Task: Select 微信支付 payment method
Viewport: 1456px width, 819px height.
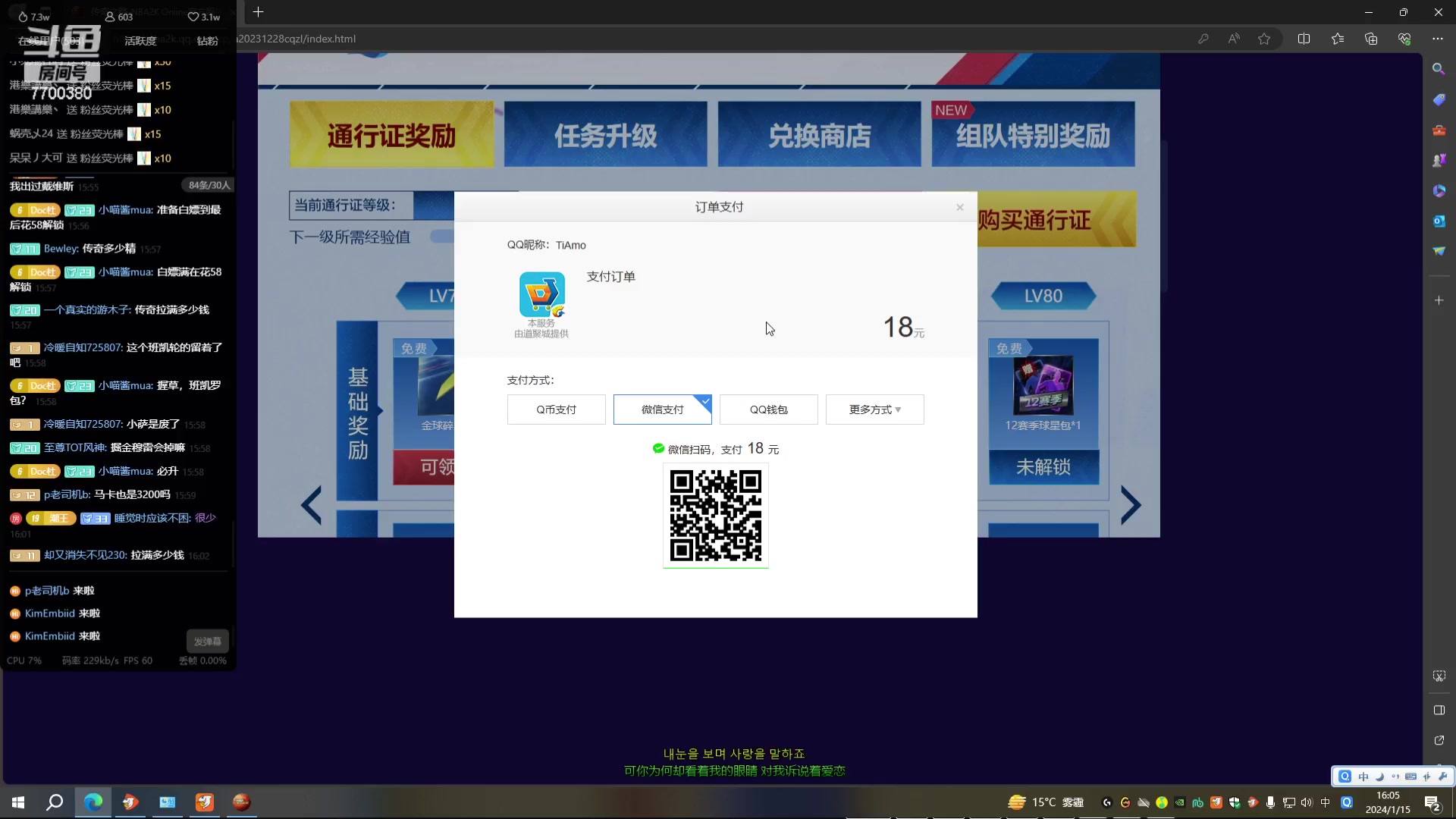Action: pos(662,409)
